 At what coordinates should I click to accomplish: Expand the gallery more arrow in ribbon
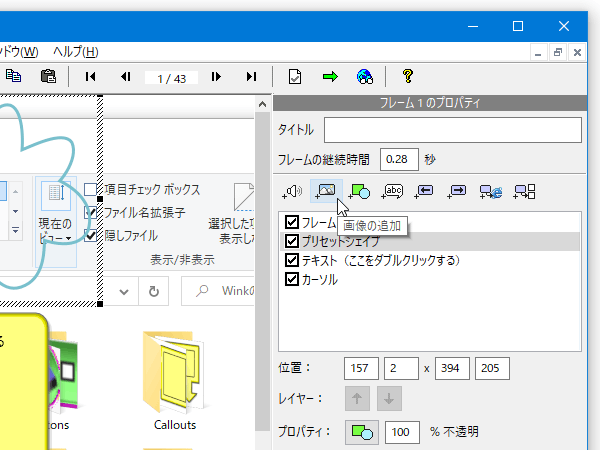(x=15, y=230)
